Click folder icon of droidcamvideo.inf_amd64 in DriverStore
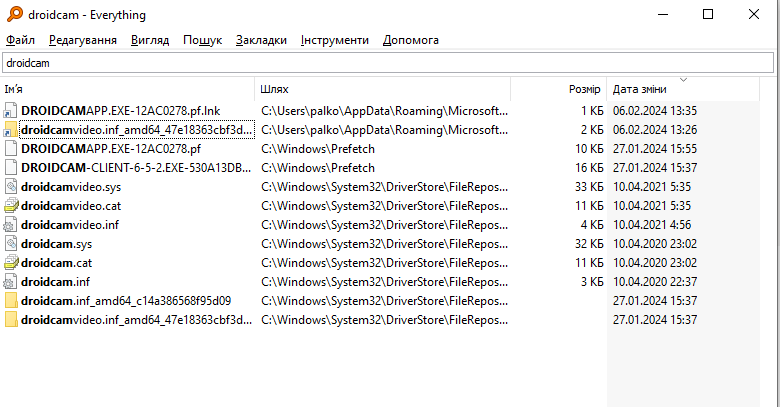This screenshot has width=780, height=407. point(11,320)
